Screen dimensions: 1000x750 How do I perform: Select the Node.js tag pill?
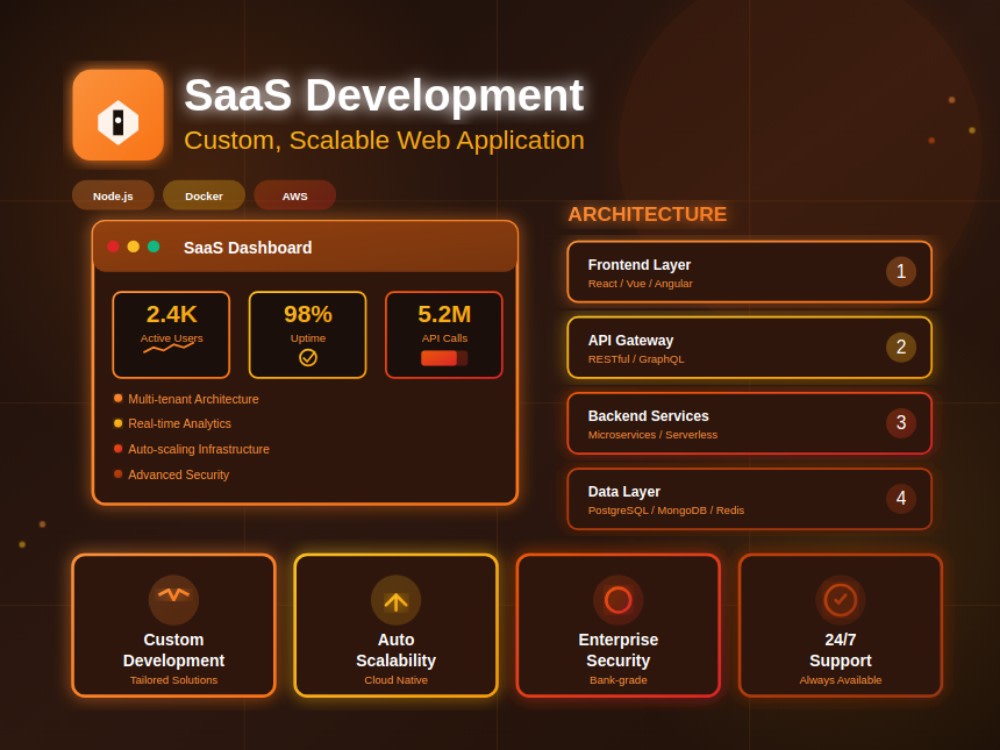click(113, 195)
